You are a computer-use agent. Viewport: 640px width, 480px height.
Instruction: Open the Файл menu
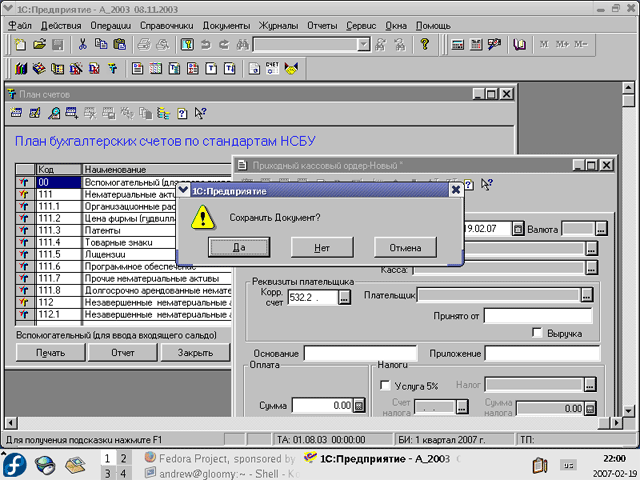tap(20, 26)
